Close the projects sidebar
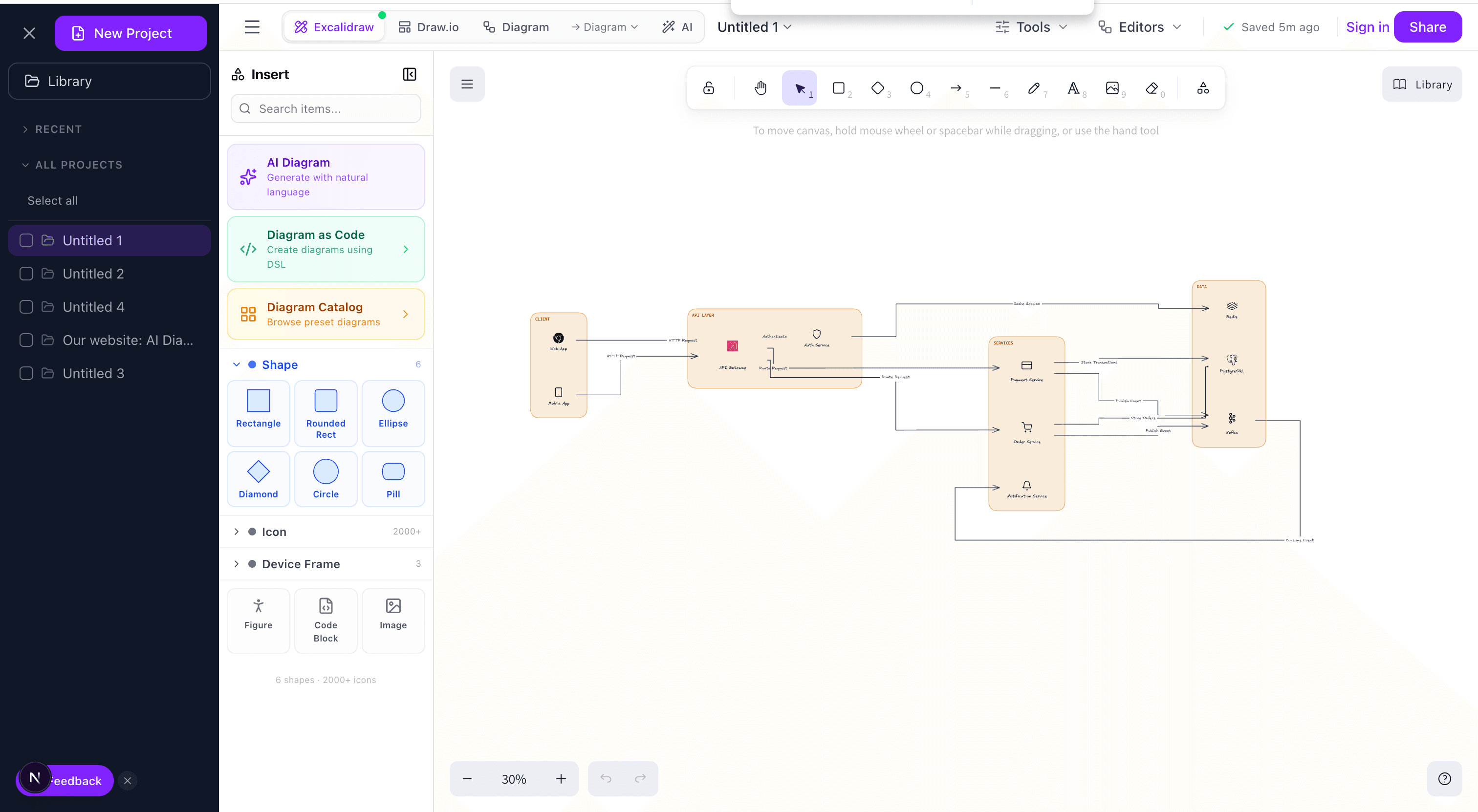Screen dimensions: 1478x812 click(29, 33)
